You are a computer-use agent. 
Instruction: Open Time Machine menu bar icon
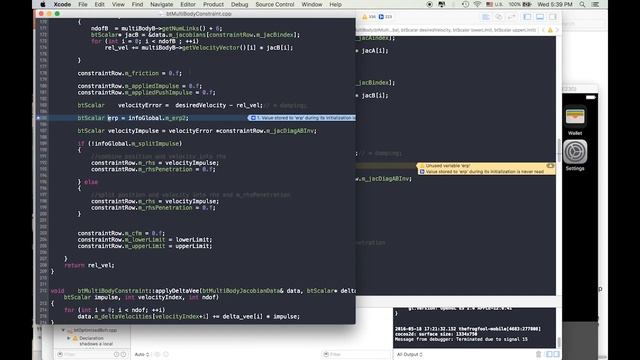point(465,4)
